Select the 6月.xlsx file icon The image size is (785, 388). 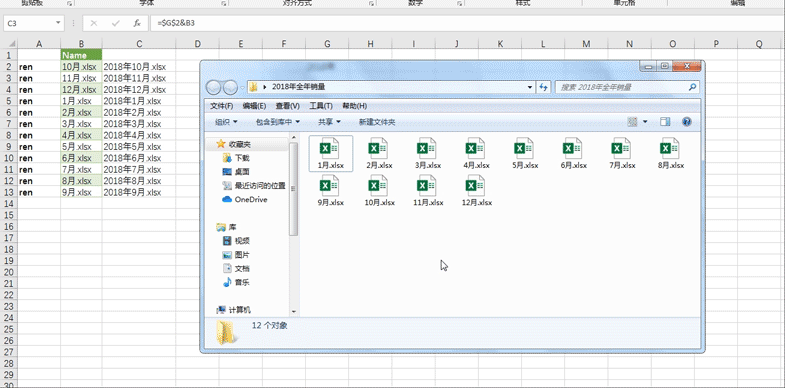[x=573, y=149]
